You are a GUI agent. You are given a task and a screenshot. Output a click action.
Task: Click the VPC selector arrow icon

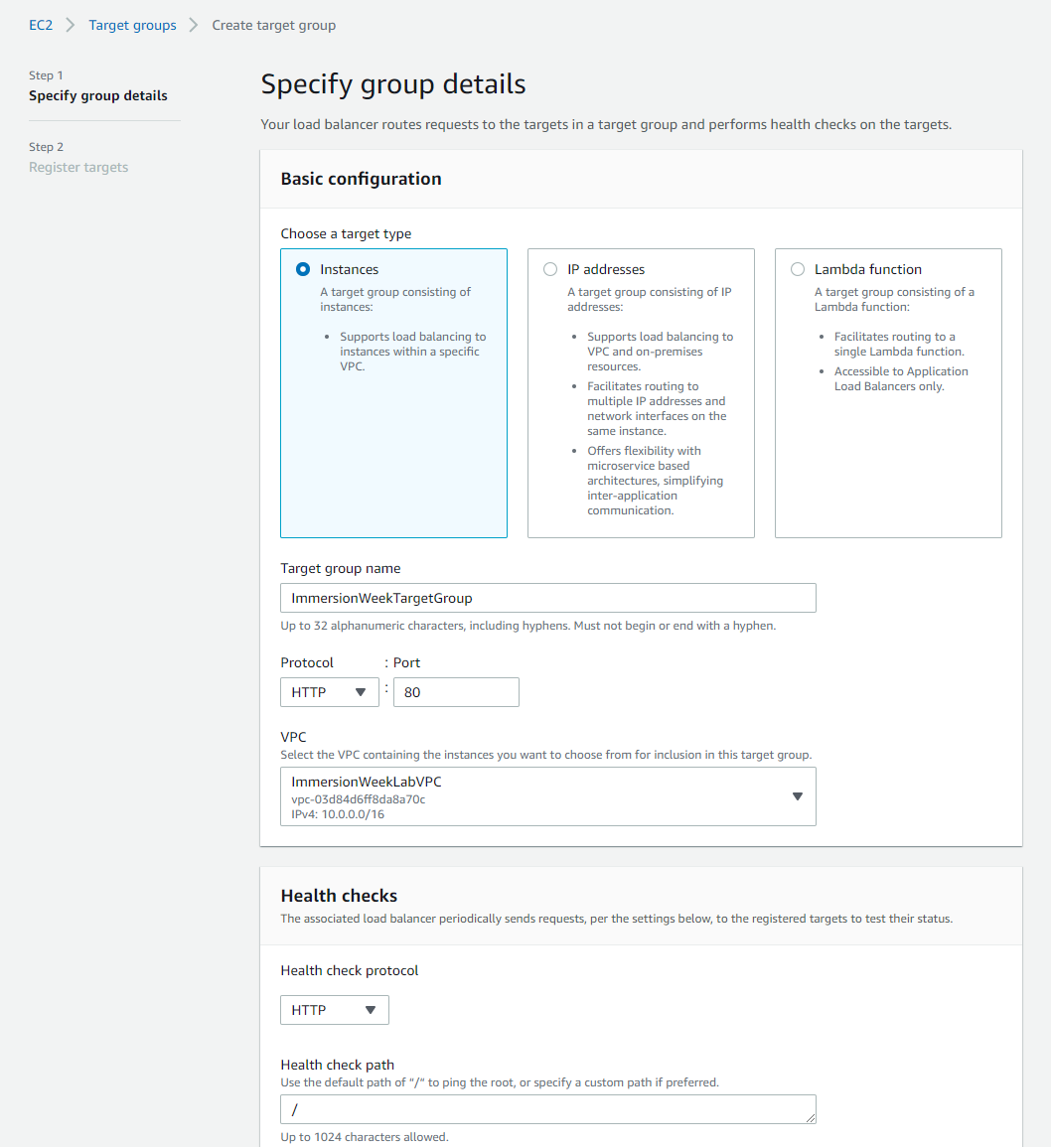(x=798, y=796)
